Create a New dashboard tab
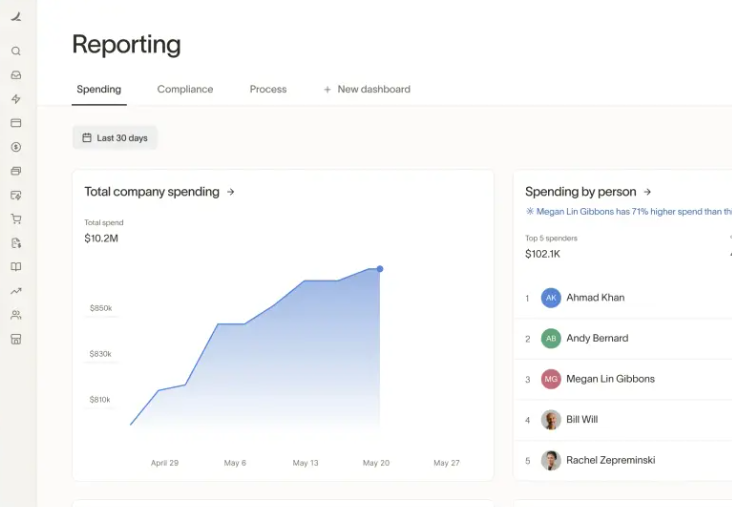Viewport: 732px width, 507px height. [x=367, y=89]
